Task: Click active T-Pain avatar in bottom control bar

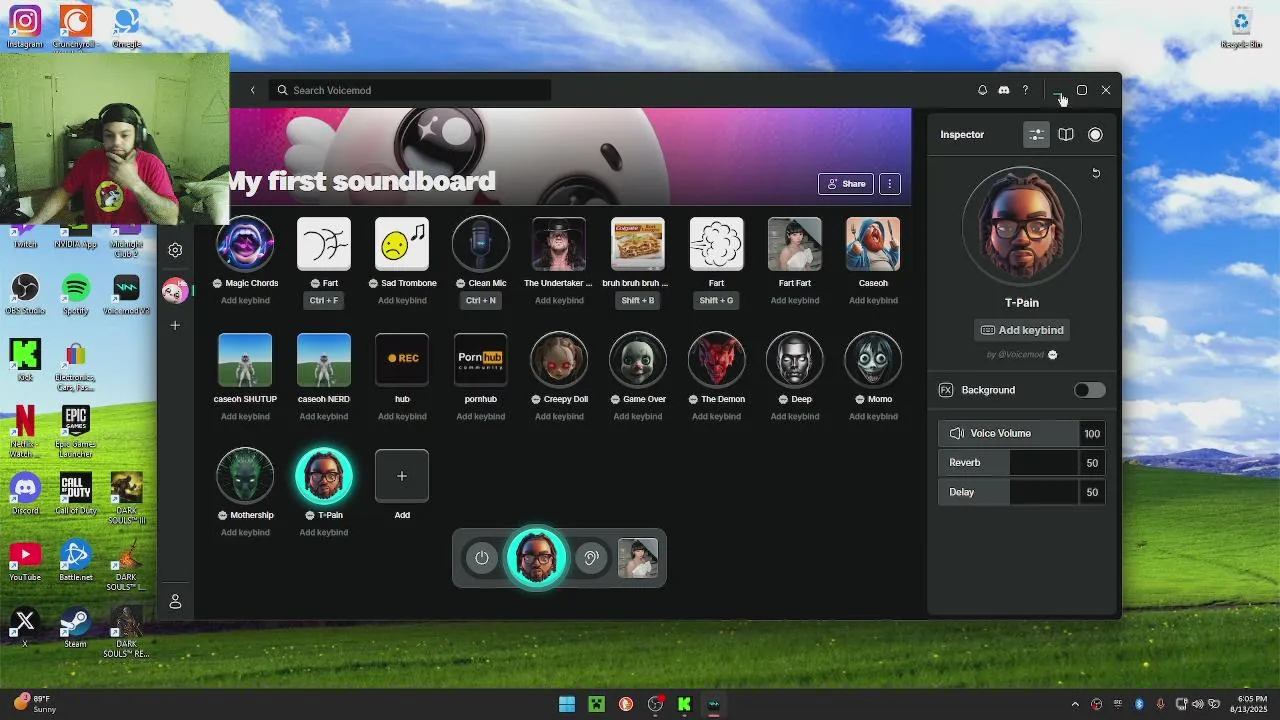Action: click(x=536, y=558)
